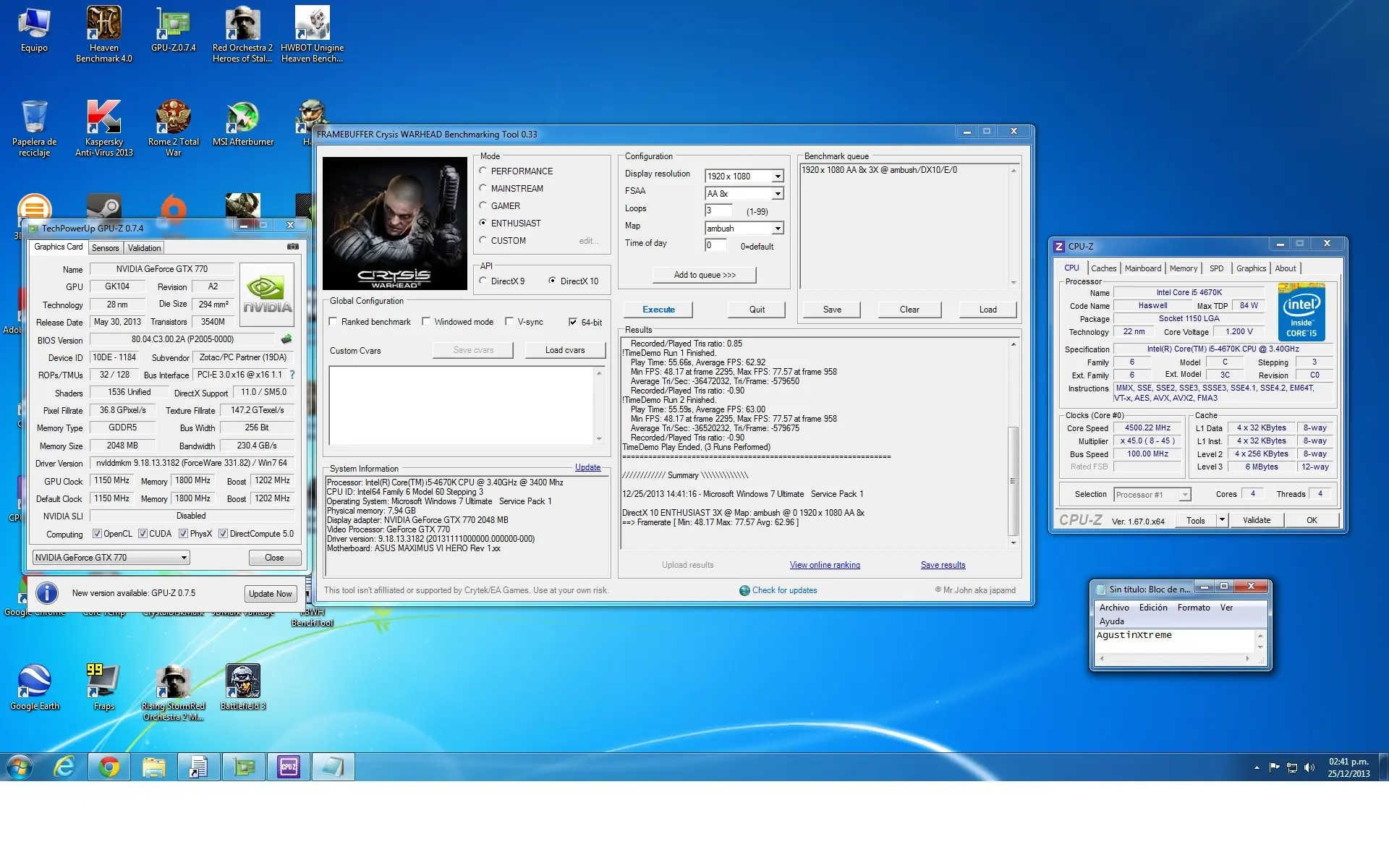Enable the Ranked benchmark checkbox
The width and height of the screenshot is (1389, 868).
(333, 321)
